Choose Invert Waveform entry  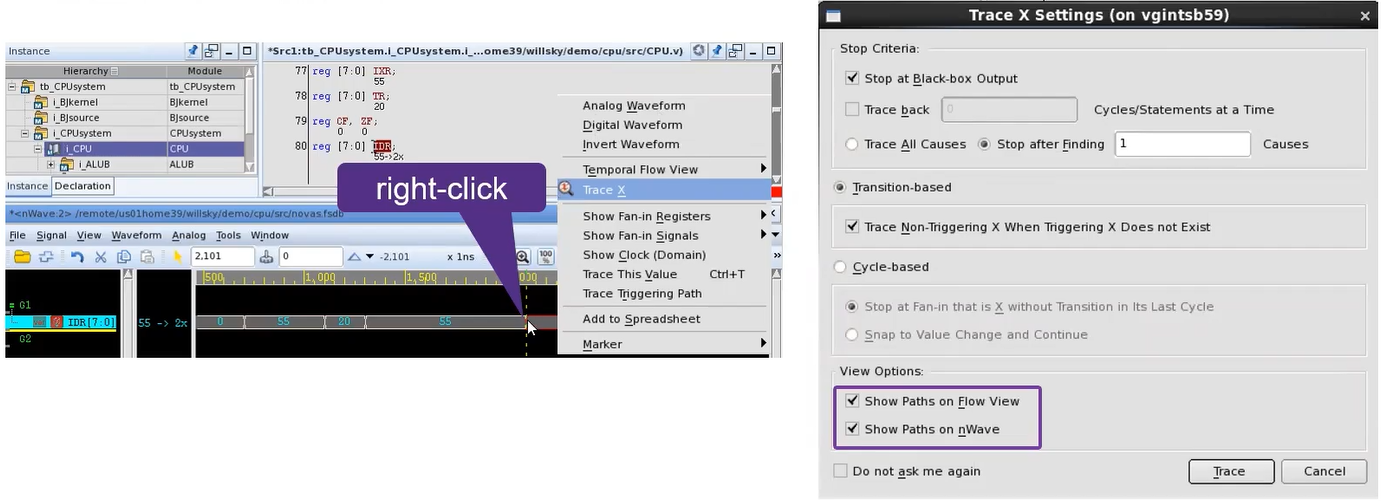(663, 144)
